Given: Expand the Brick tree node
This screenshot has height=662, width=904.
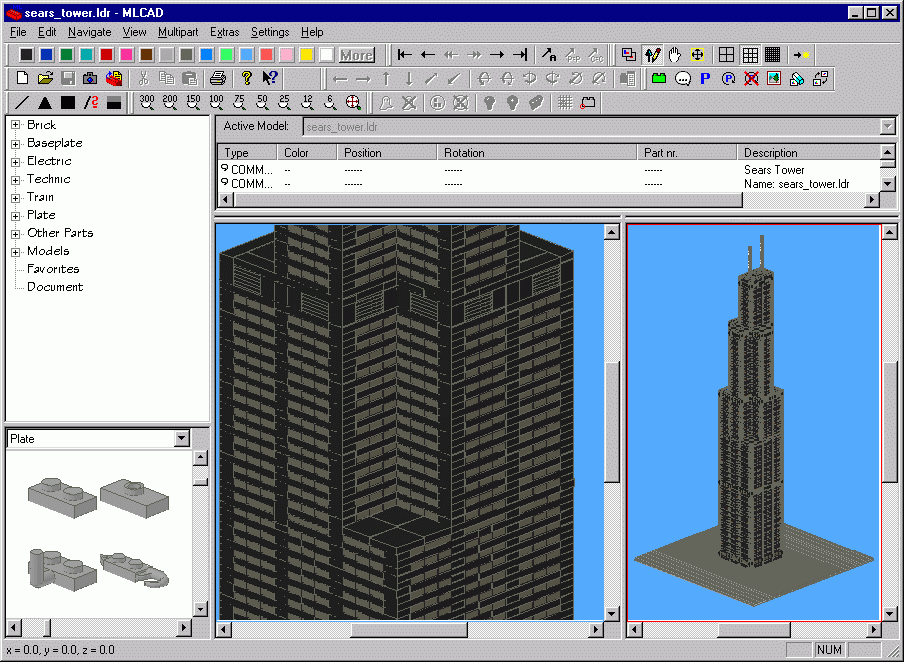Looking at the screenshot, I should point(16,125).
